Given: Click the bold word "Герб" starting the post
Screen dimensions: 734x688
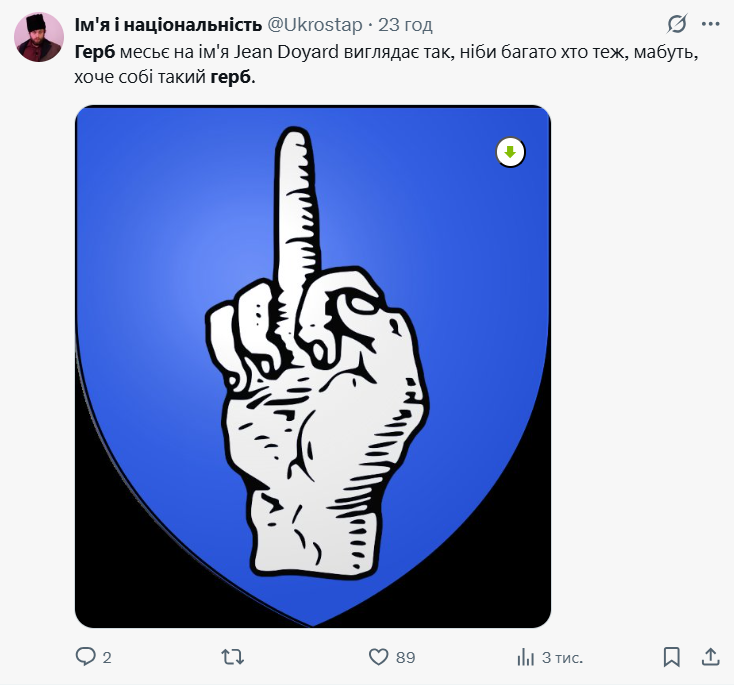Looking at the screenshot, I should [x=96, y=52].
